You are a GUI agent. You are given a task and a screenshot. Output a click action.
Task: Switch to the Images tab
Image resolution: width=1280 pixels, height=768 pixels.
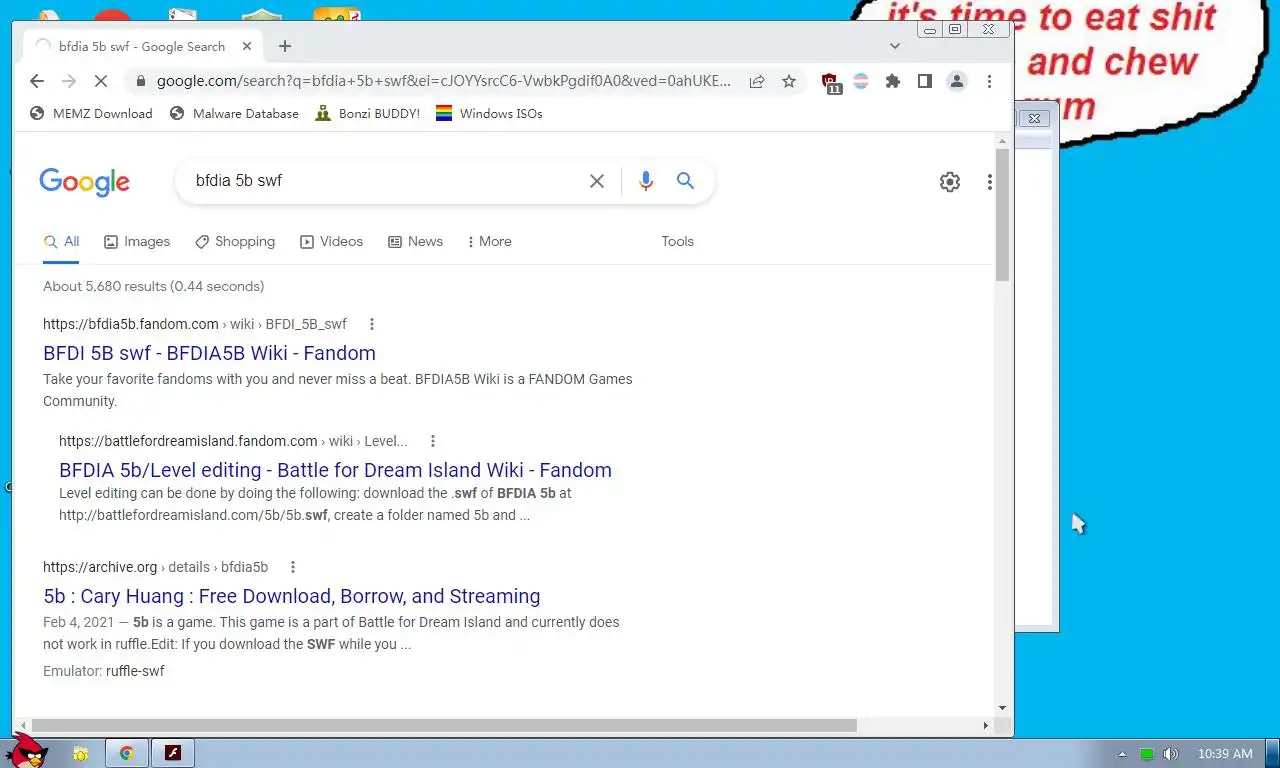(137, 242)
